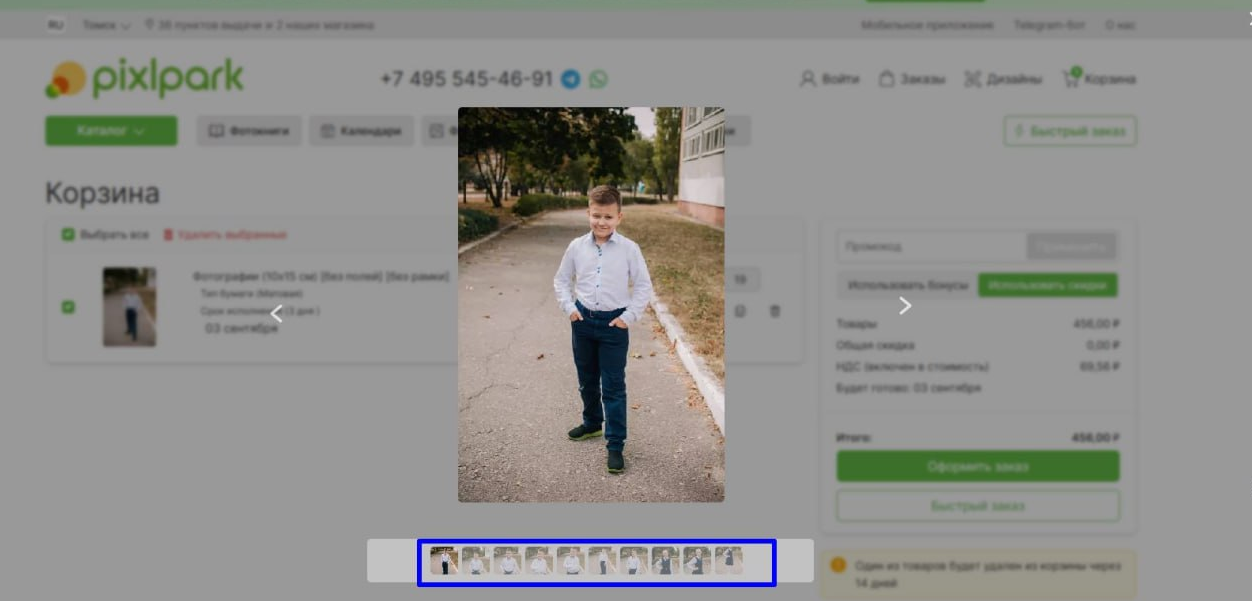Select the fifth thumbnail in the preview strip
The width and height of the screenshot is (1252, 601).
pos(571,561)
